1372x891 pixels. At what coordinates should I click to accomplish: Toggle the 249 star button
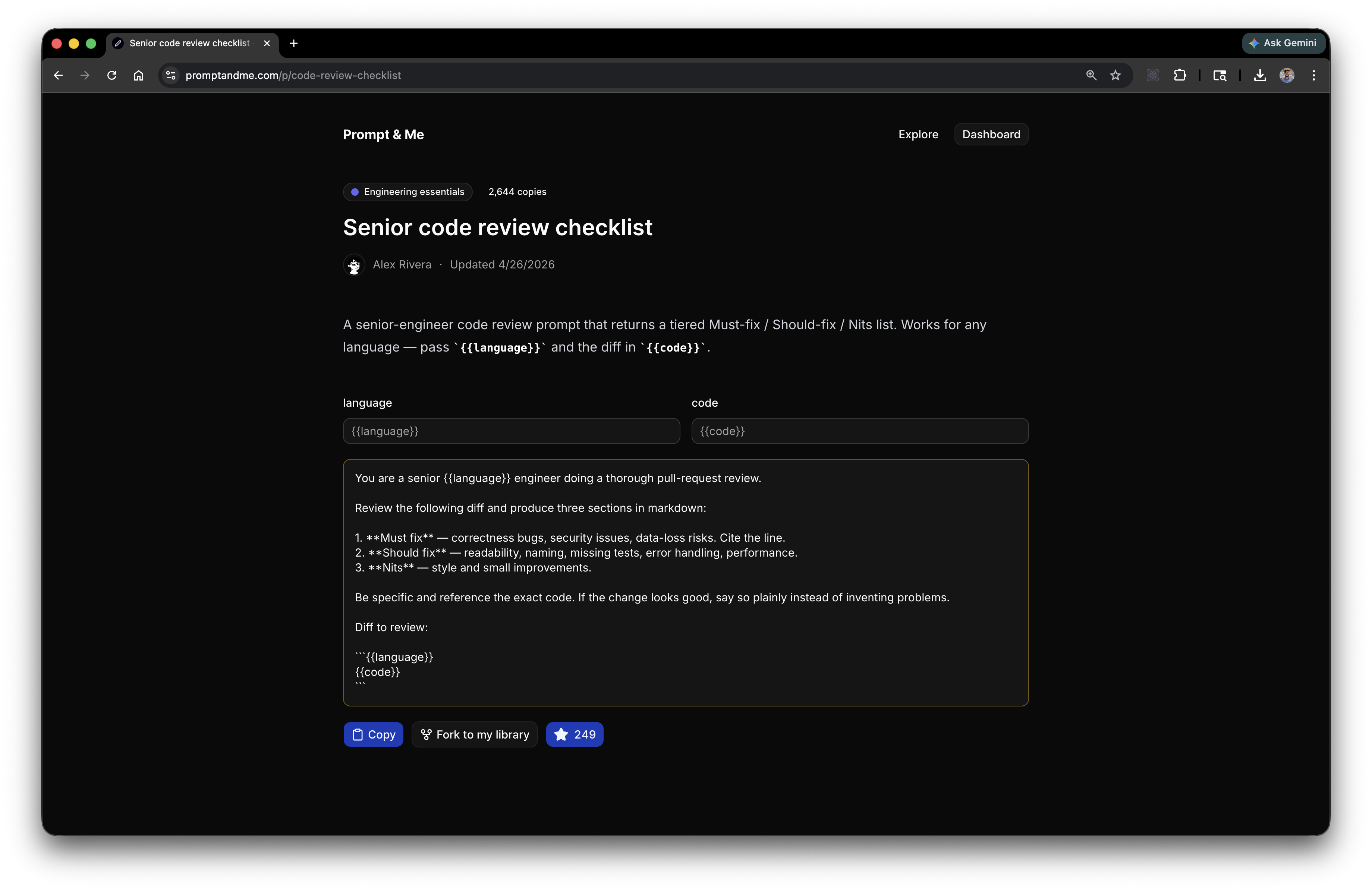pos(574,734)
